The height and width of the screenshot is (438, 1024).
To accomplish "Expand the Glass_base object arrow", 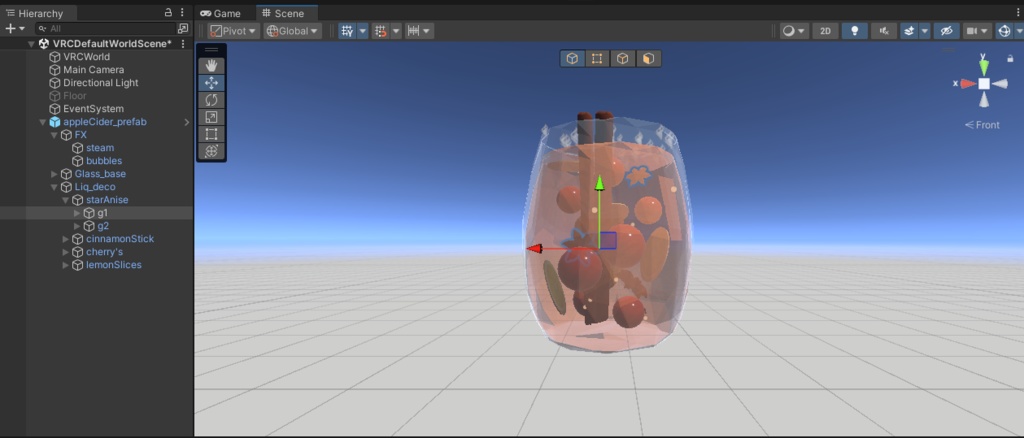I will point(54,174).
